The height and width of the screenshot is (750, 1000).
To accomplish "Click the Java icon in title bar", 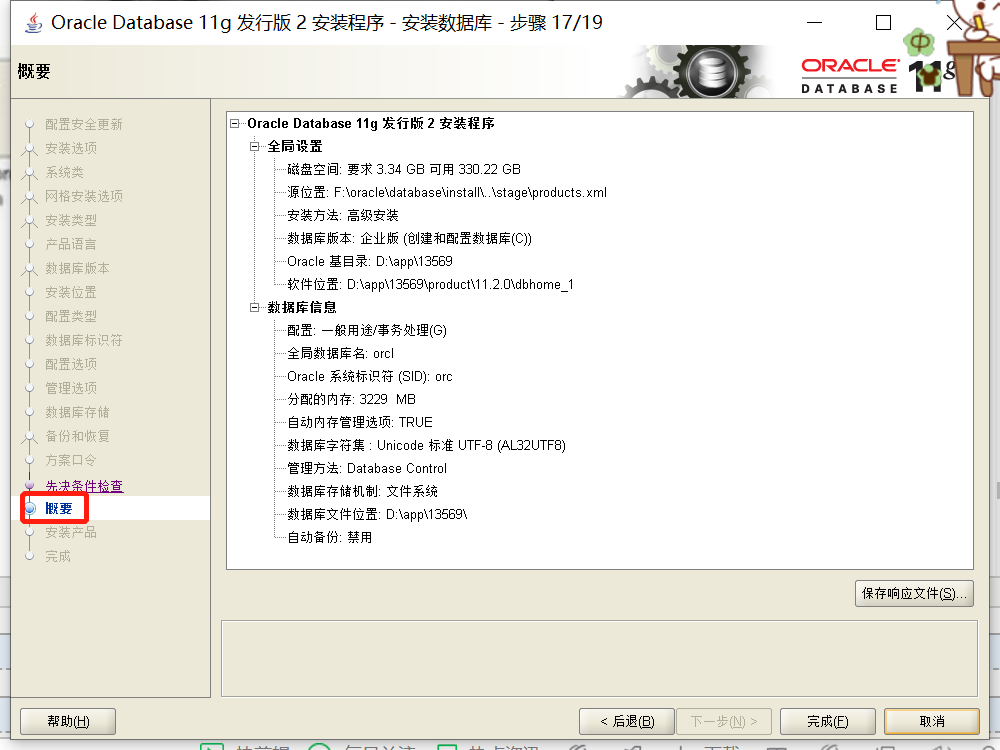I will pyautogui.click(x=34, y=22).
